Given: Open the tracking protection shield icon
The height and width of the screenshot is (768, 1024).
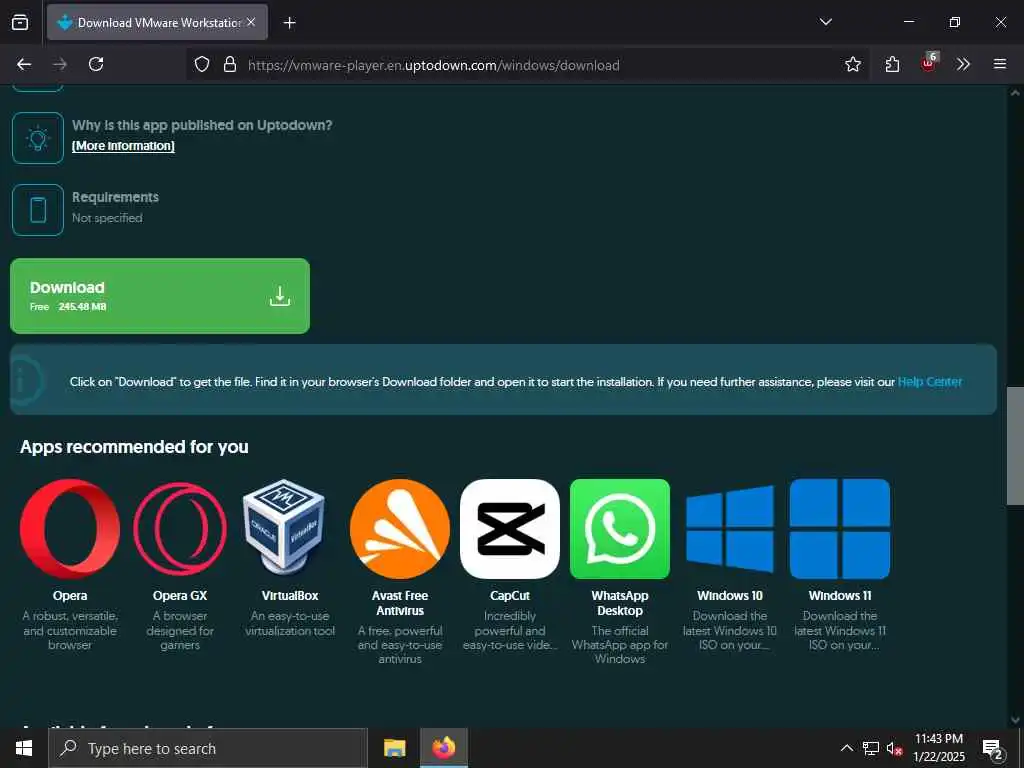Looking at the screenshot, I should 202,64.
